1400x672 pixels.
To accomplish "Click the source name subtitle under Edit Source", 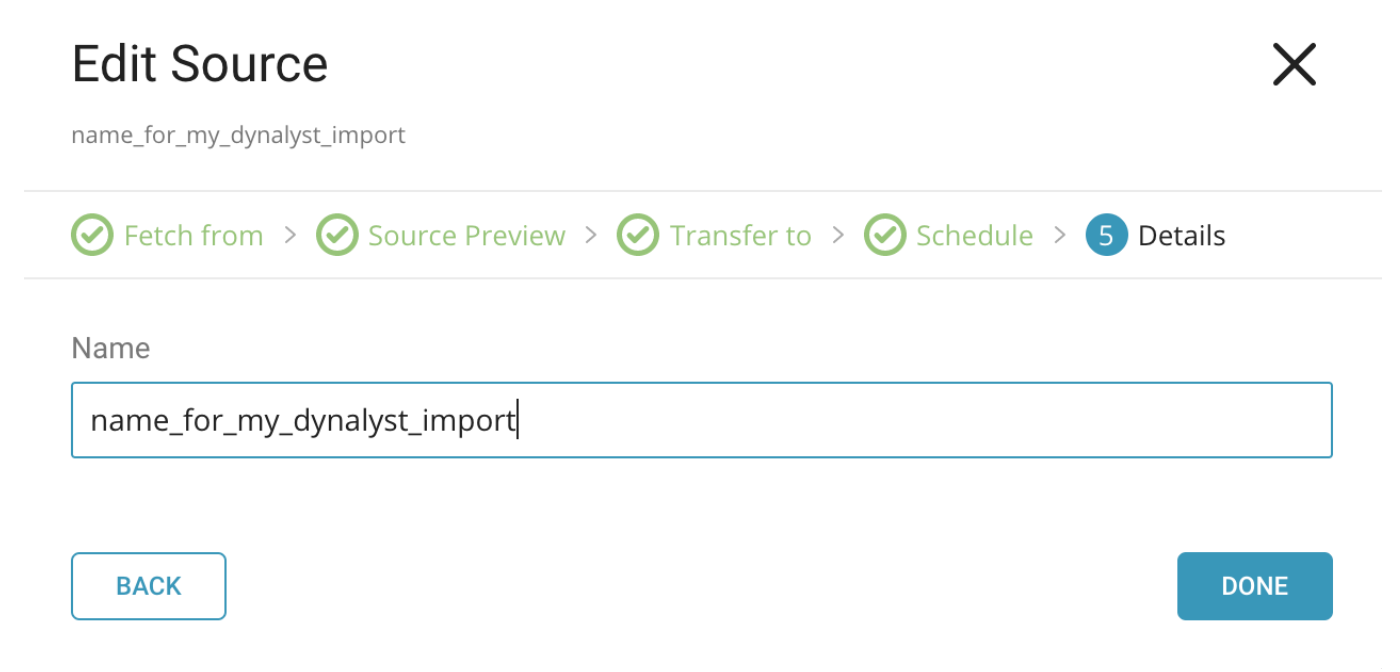I will [238, 135].
